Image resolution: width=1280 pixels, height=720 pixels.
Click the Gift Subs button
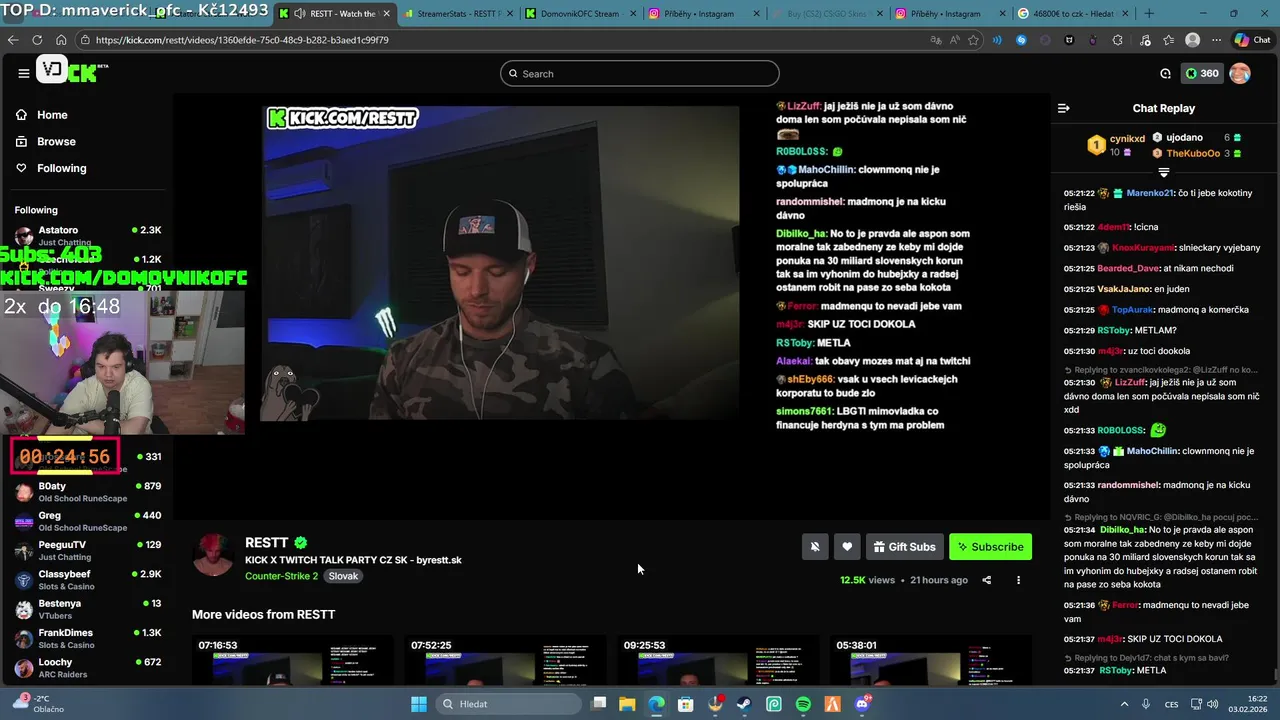904,546
